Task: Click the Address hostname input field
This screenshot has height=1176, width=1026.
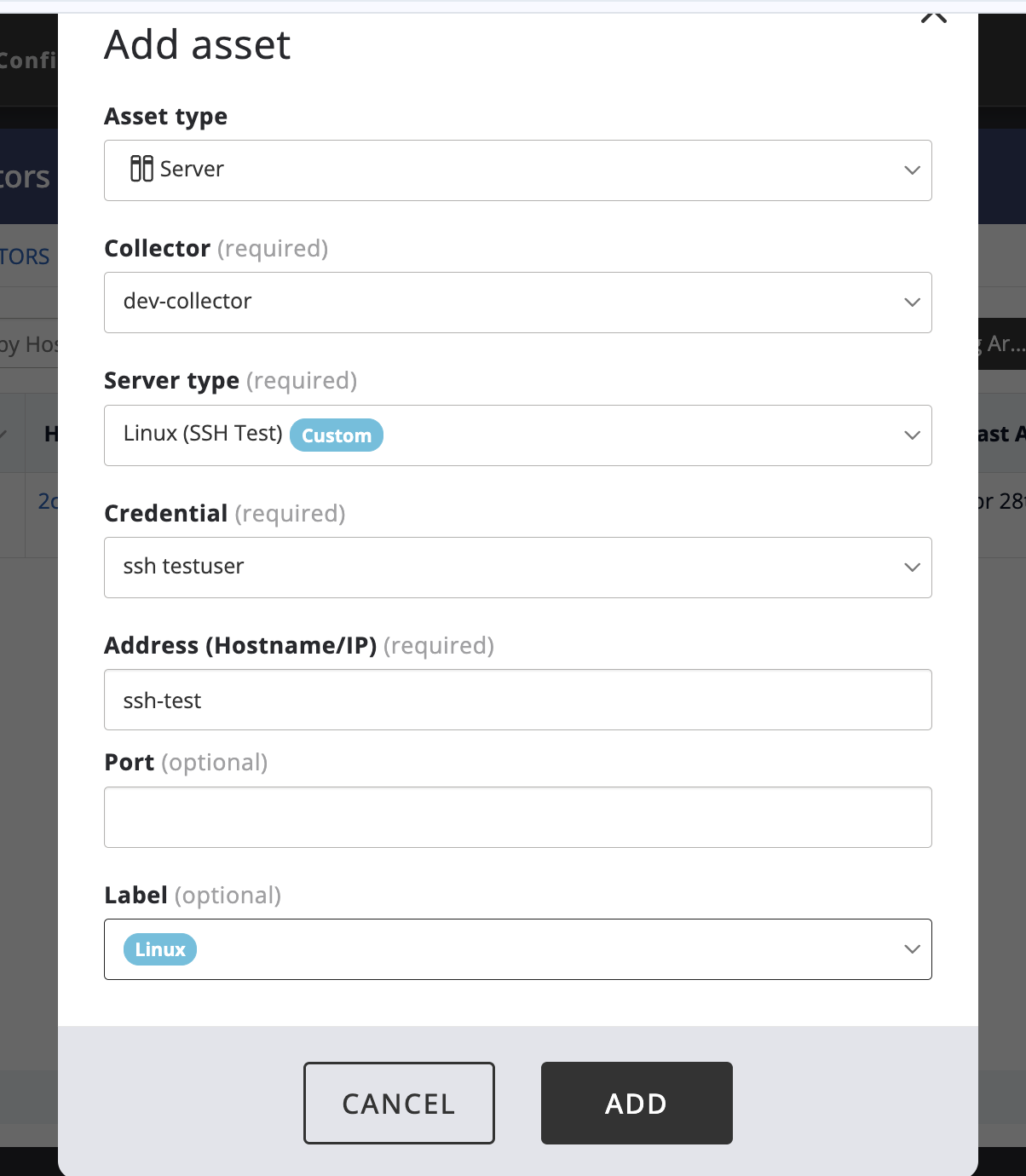Action: 518,700
